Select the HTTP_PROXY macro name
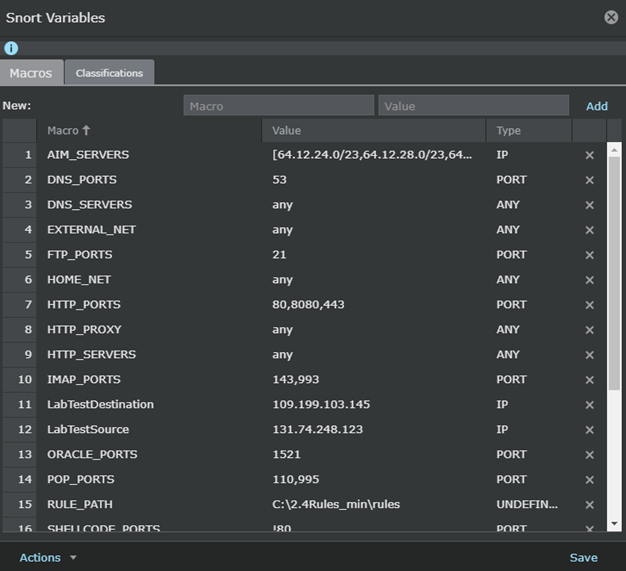The width and height of the screenshot is (626, 571). 84,329
